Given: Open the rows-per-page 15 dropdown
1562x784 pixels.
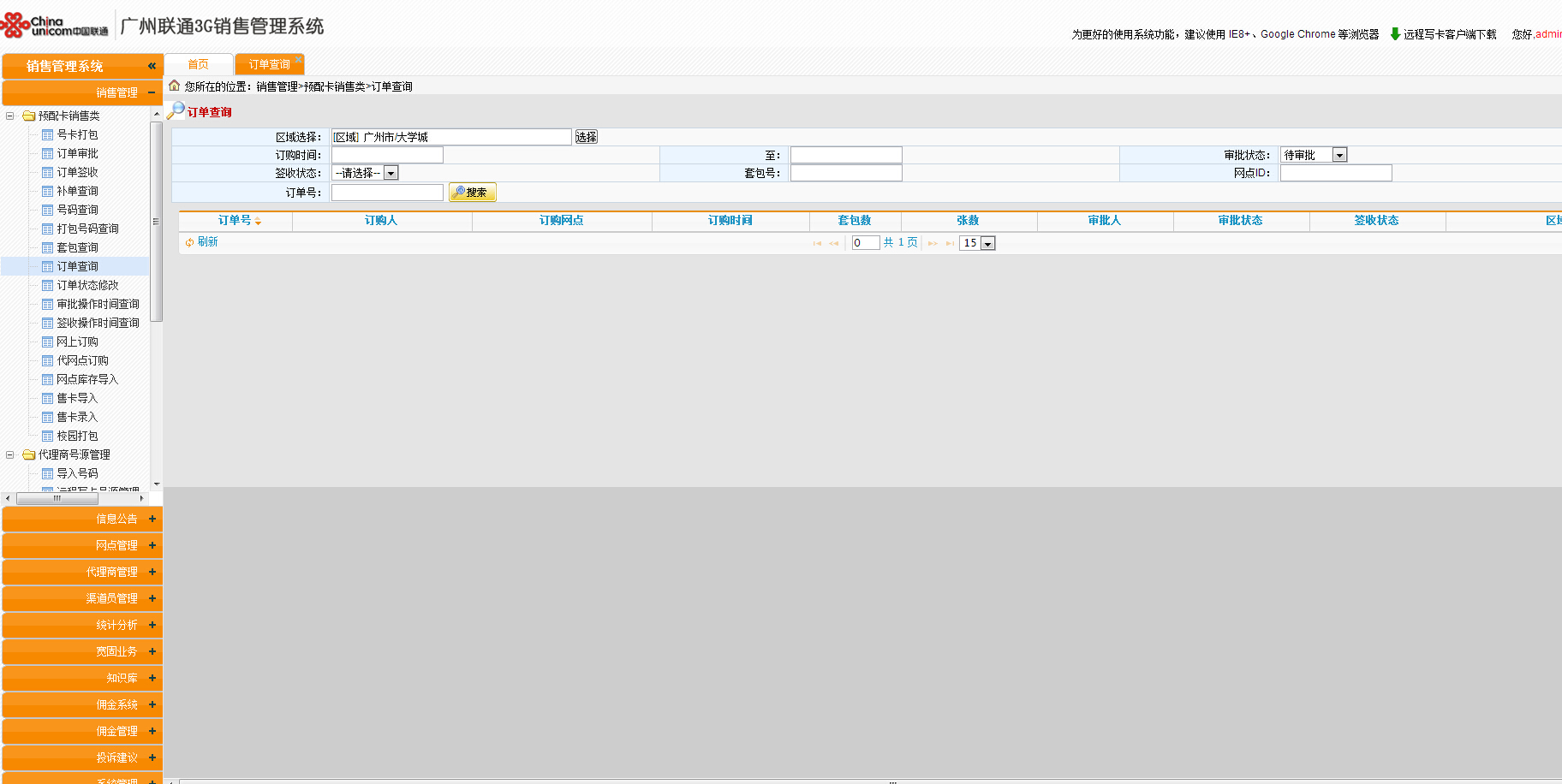Looking at the screenshot, I should click(x=978, y=243).
